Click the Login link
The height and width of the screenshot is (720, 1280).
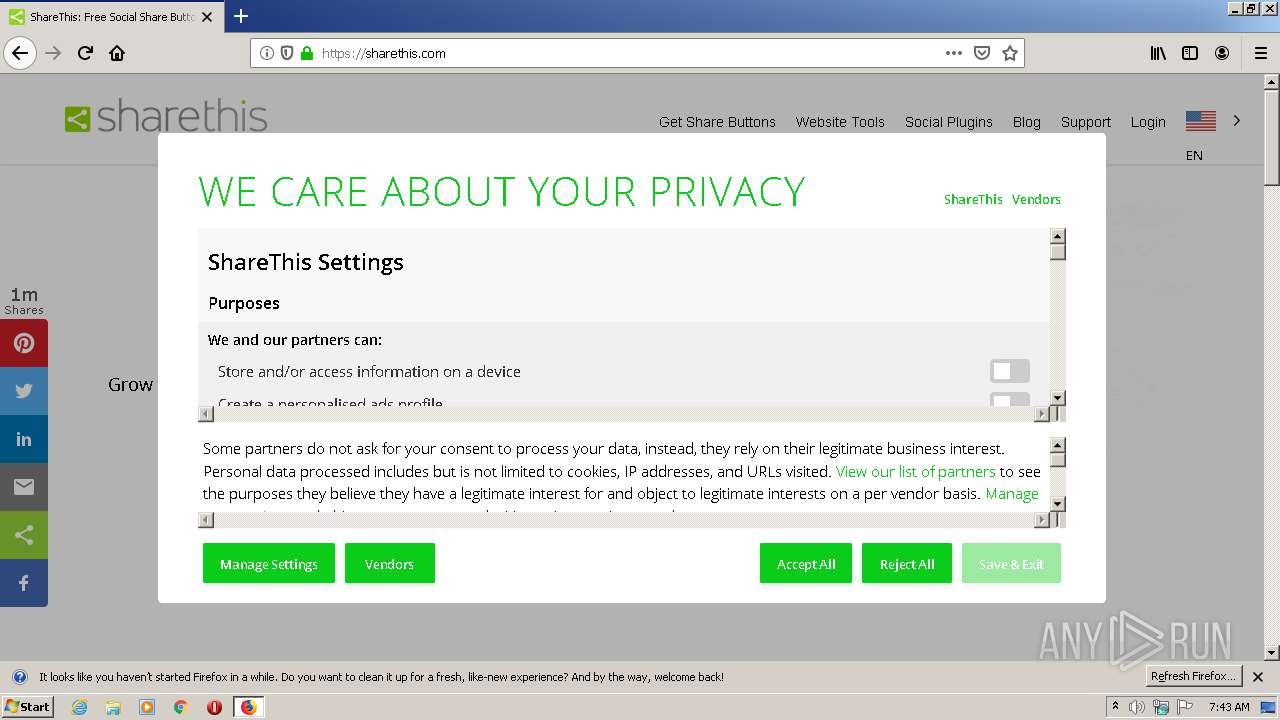tap(1148, 122)
